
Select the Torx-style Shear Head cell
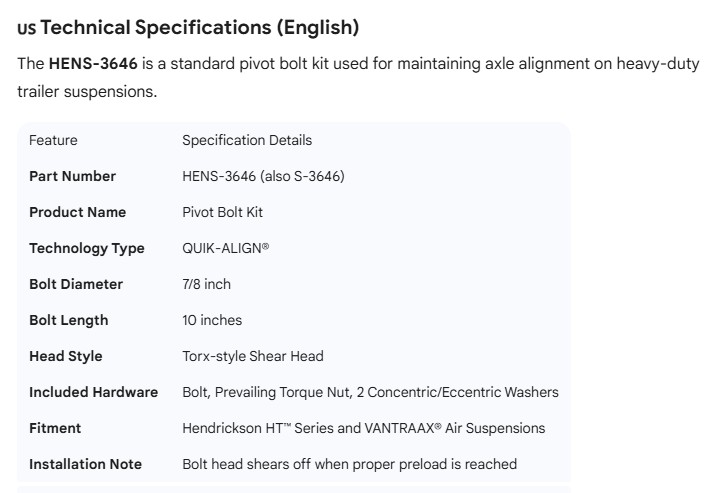[x=253, y=356]
